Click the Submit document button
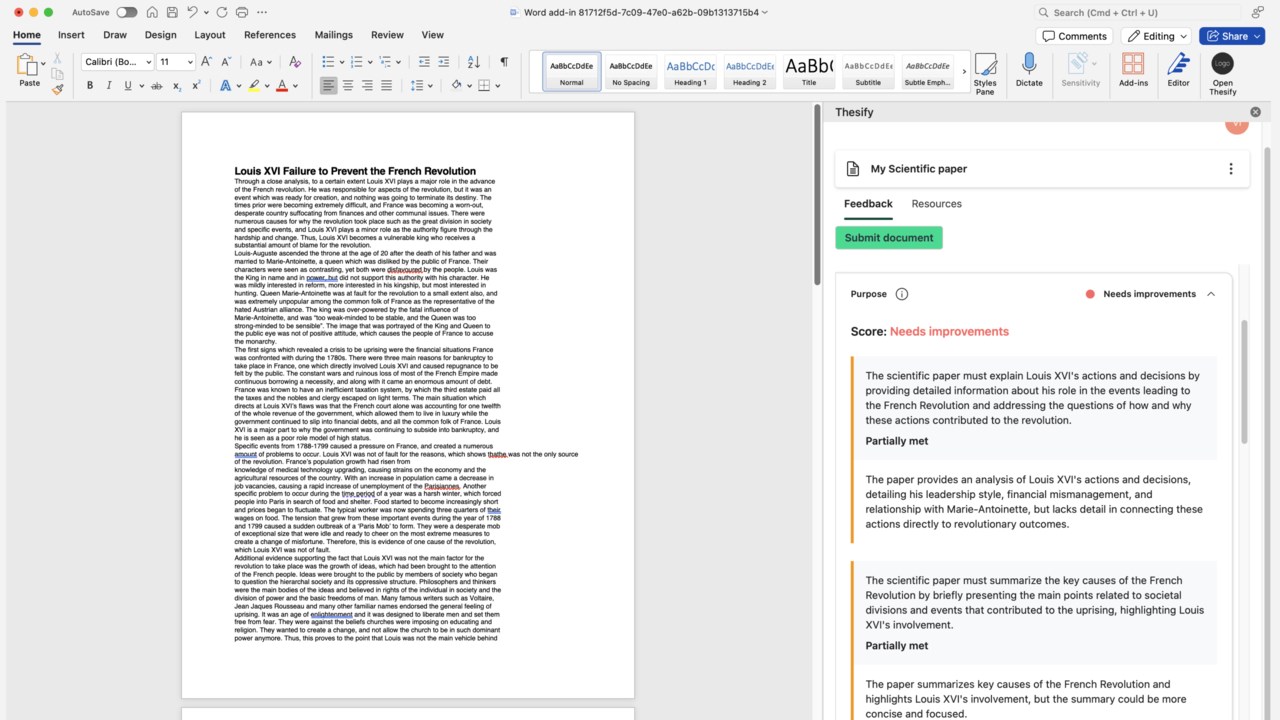 pyautogui.click(x=889, y=238)
